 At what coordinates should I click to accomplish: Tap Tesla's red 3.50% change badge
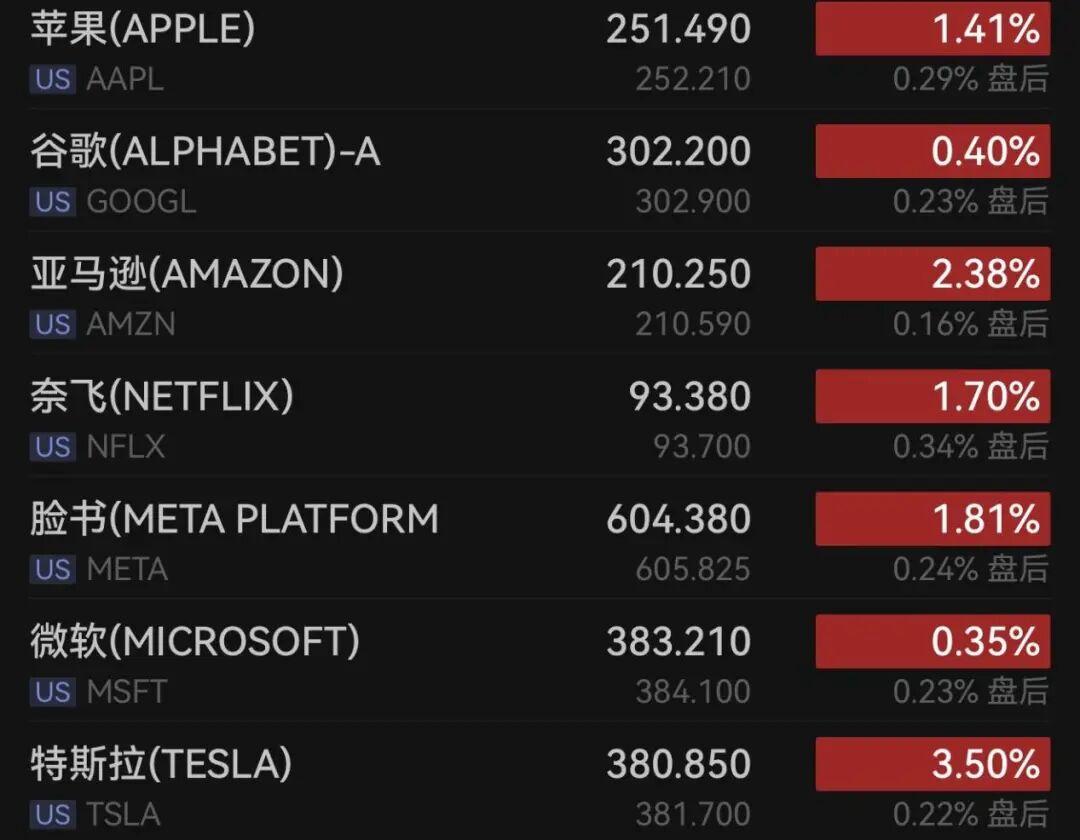pyautogui.click(x=932, y=764)
